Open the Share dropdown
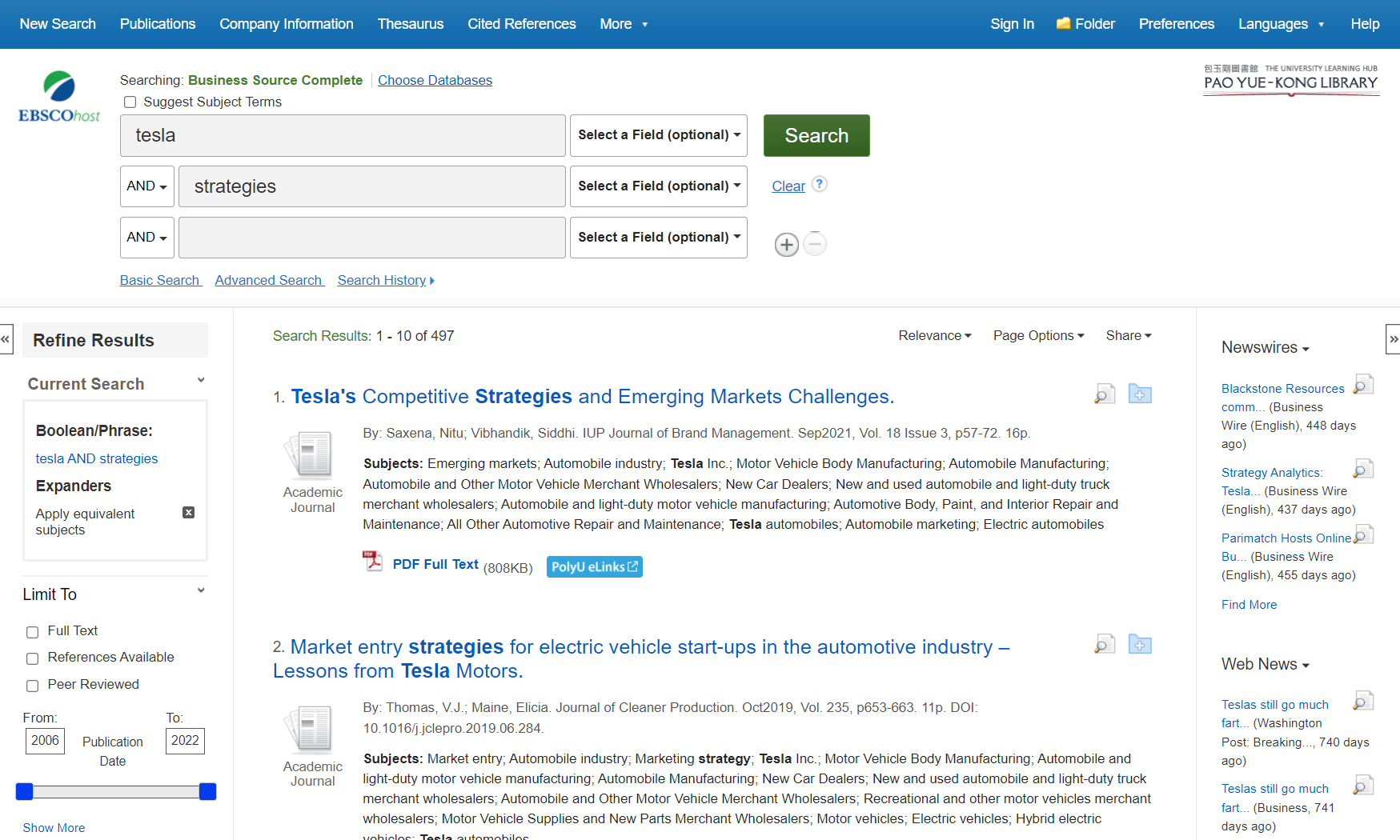1400x840 pixels. (x=1129, y=335)
